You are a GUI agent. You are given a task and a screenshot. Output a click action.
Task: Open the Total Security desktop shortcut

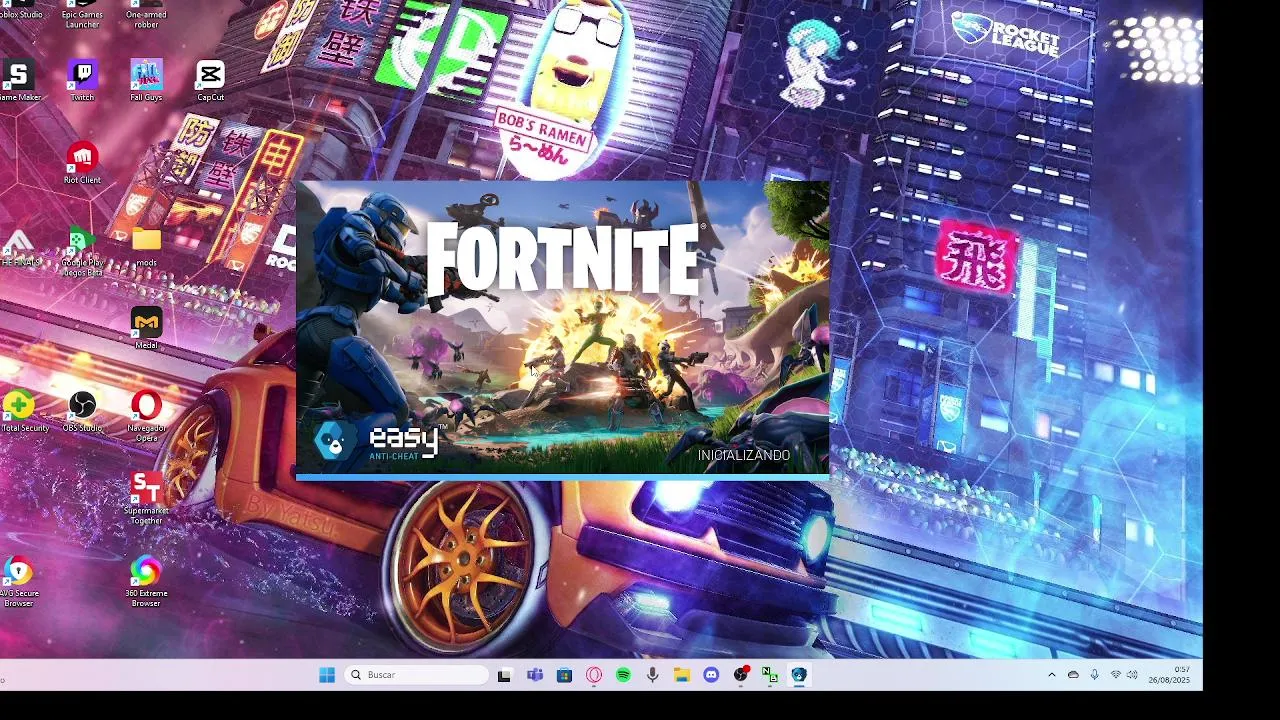coord(20,411)
